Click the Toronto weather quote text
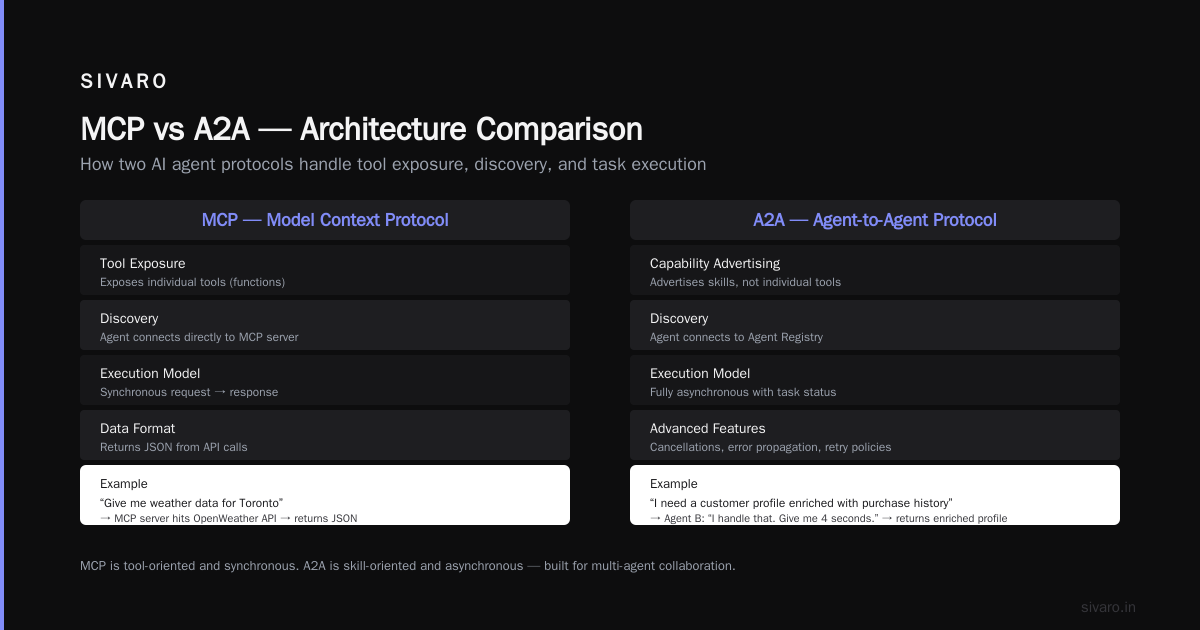Viewport: 1200px width, 630px height. click(x=192, y=502)
